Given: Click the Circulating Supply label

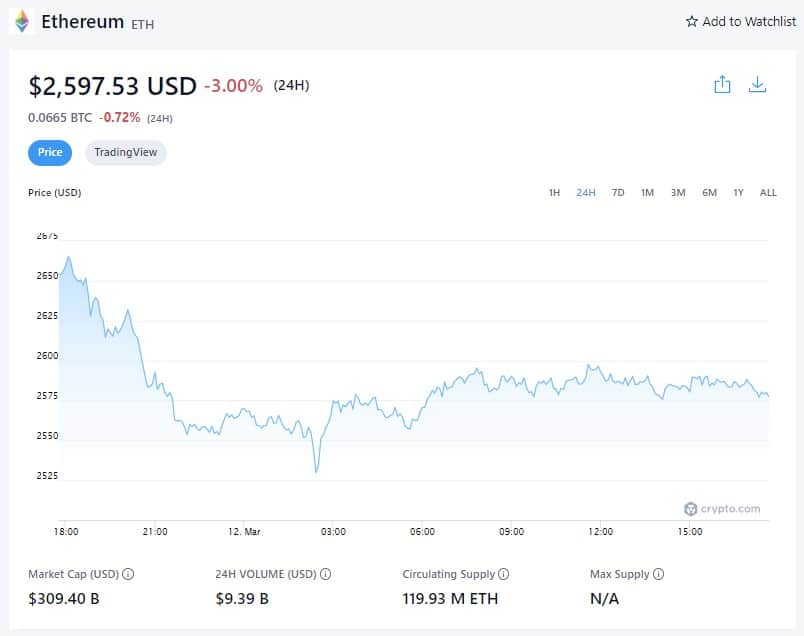Looking at the screenshot, I should point(449,574).
